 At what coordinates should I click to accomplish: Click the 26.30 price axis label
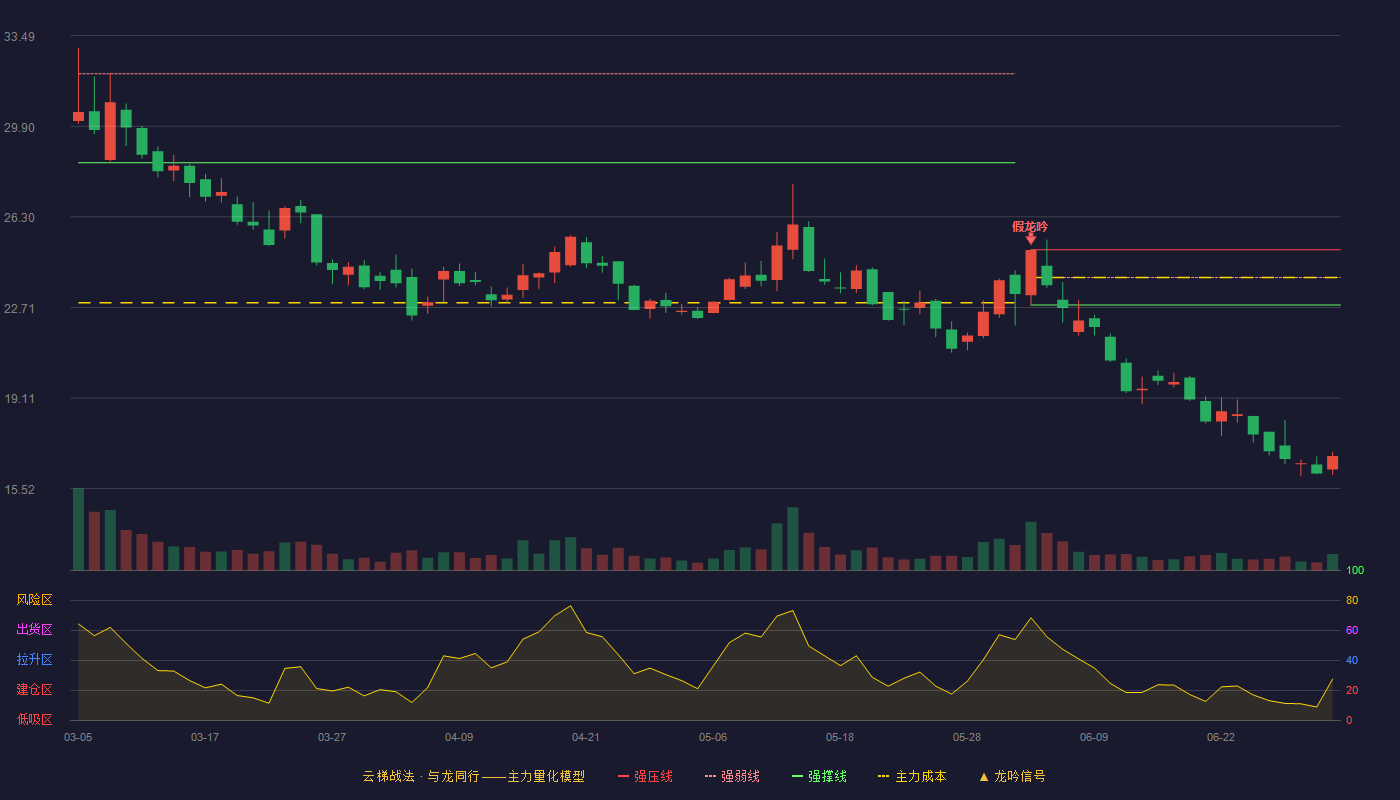click(x=20, y=218)
